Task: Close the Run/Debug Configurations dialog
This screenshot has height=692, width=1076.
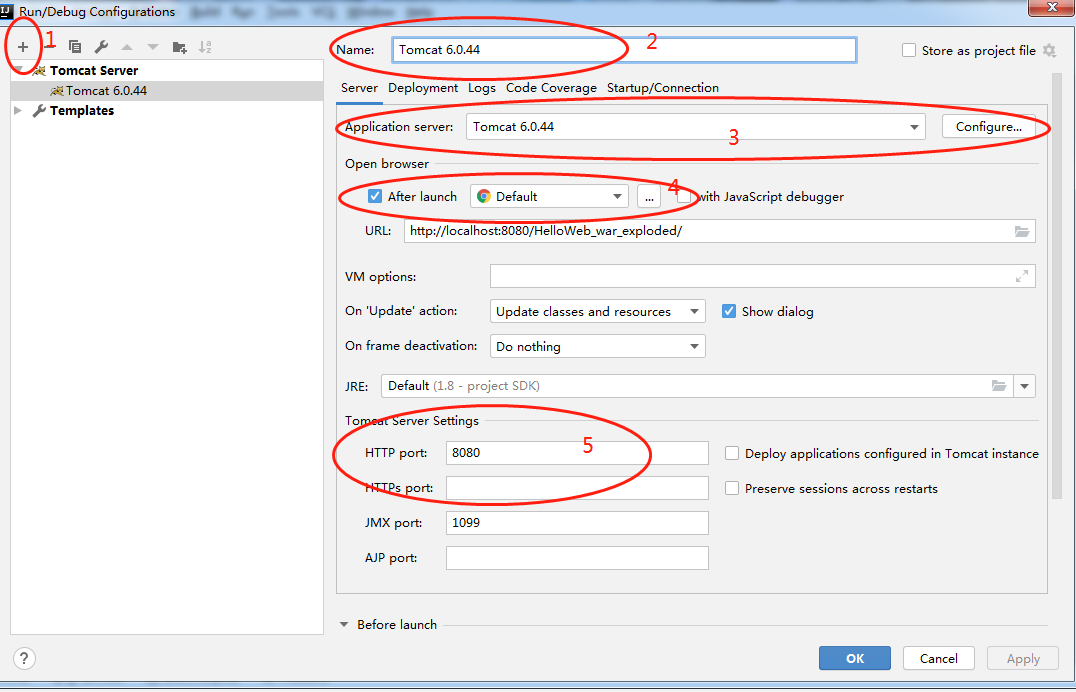Action: [1051, 8]
